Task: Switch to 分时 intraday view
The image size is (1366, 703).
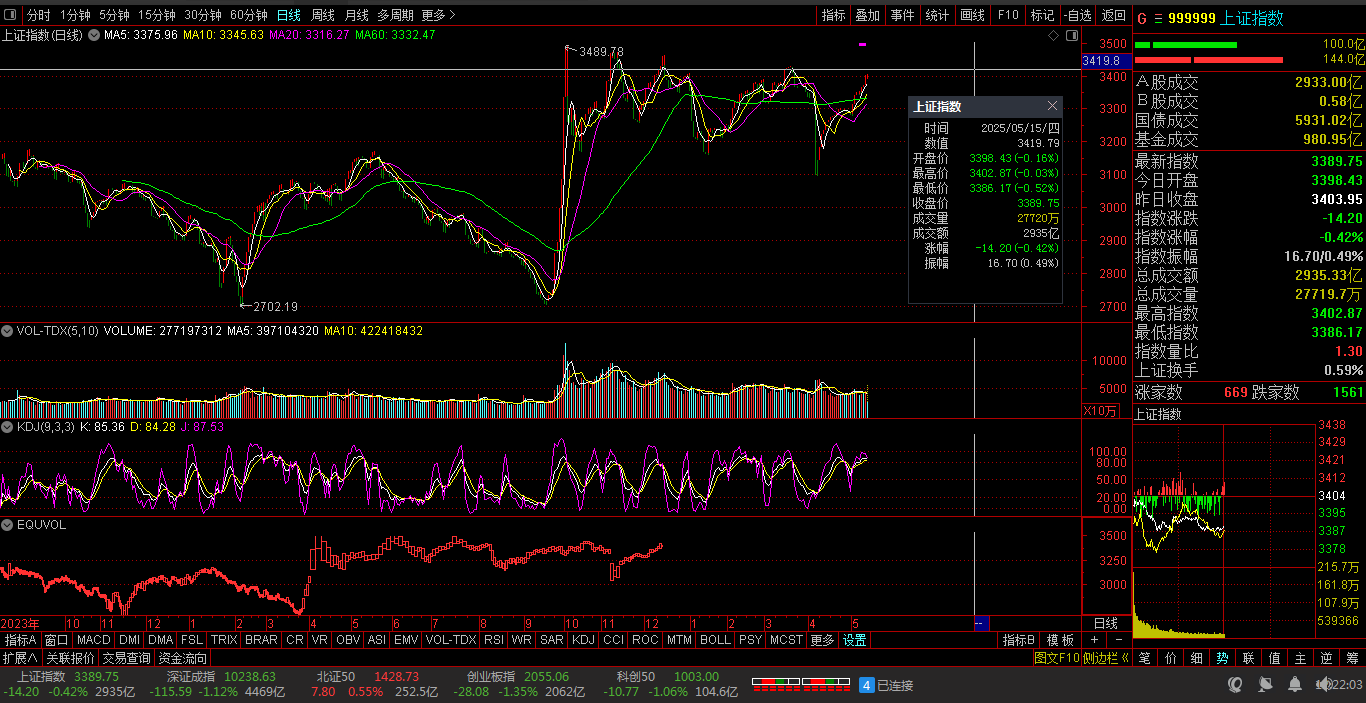Action: tap(38, 15)
